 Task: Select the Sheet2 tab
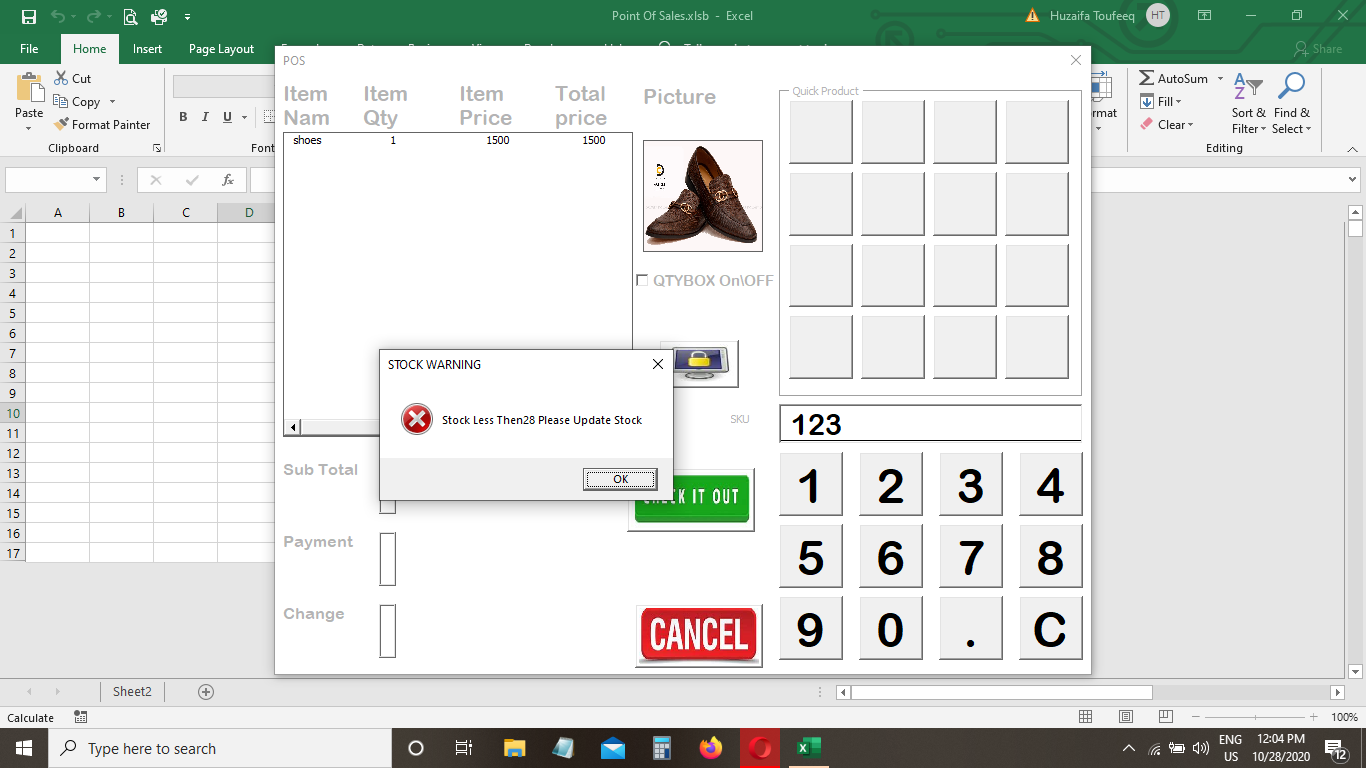[131, 691]
